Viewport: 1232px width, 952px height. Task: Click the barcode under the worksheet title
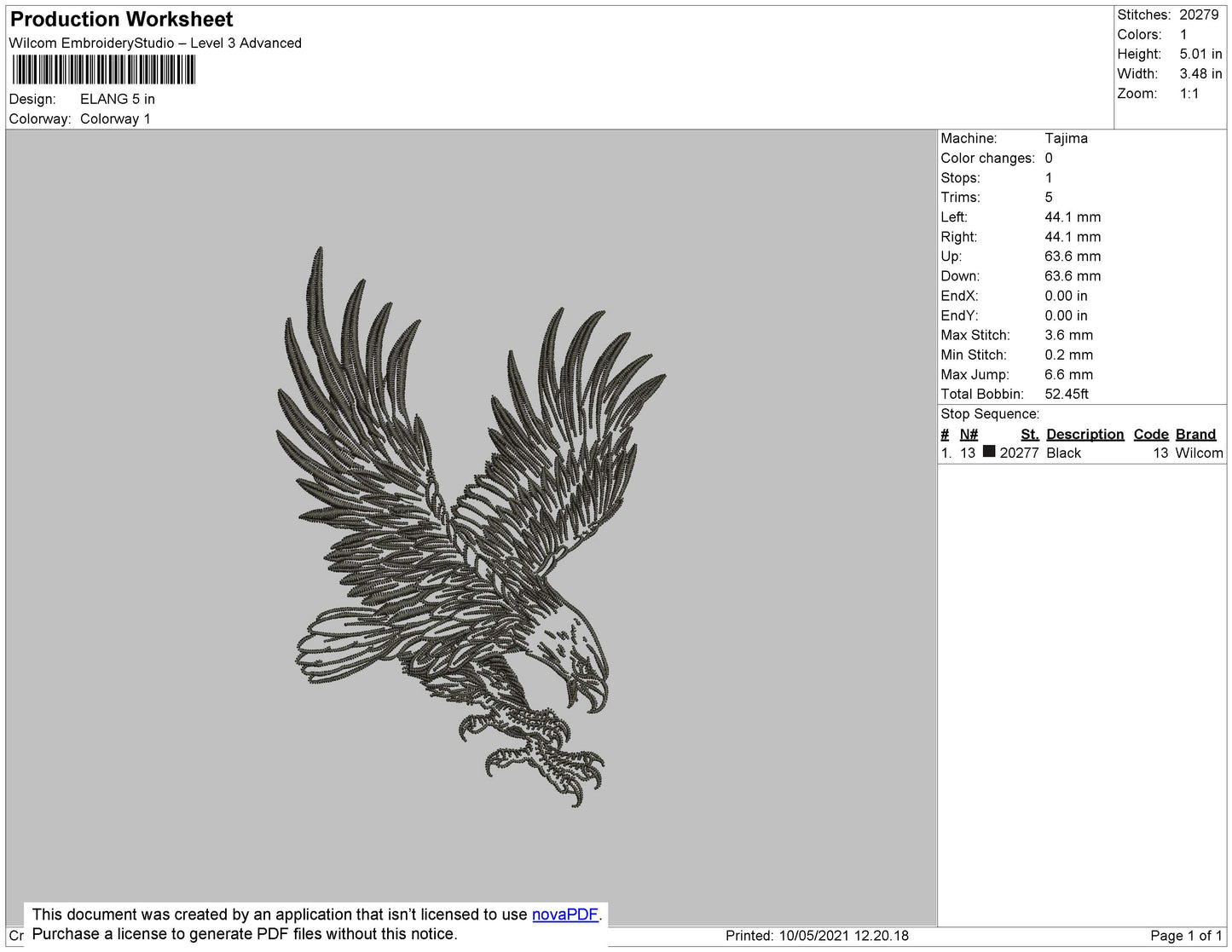click(x=103, y=70)
